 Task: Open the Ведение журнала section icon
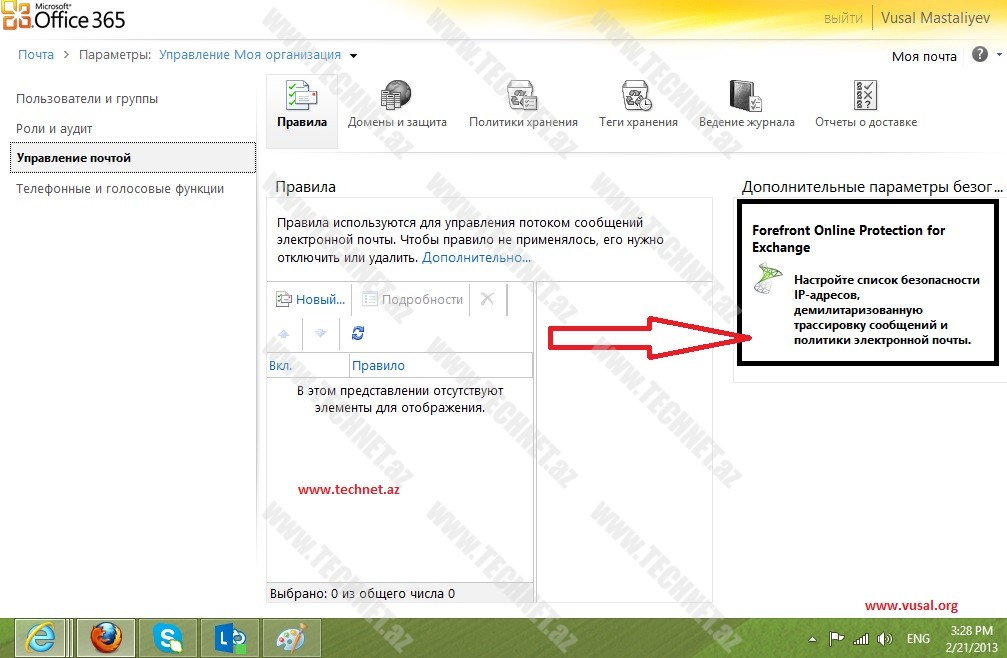tap(746, 97)
